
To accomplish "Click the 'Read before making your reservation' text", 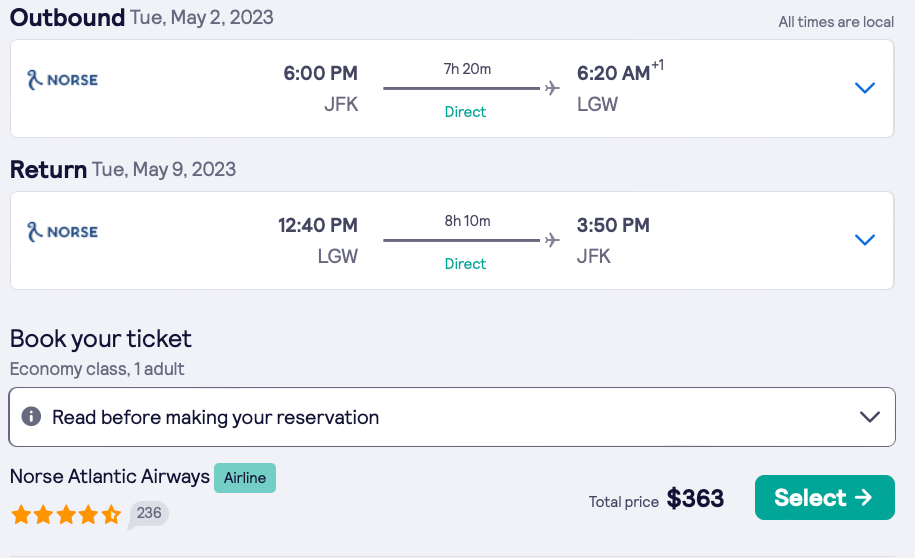I will tap(215, 417).
